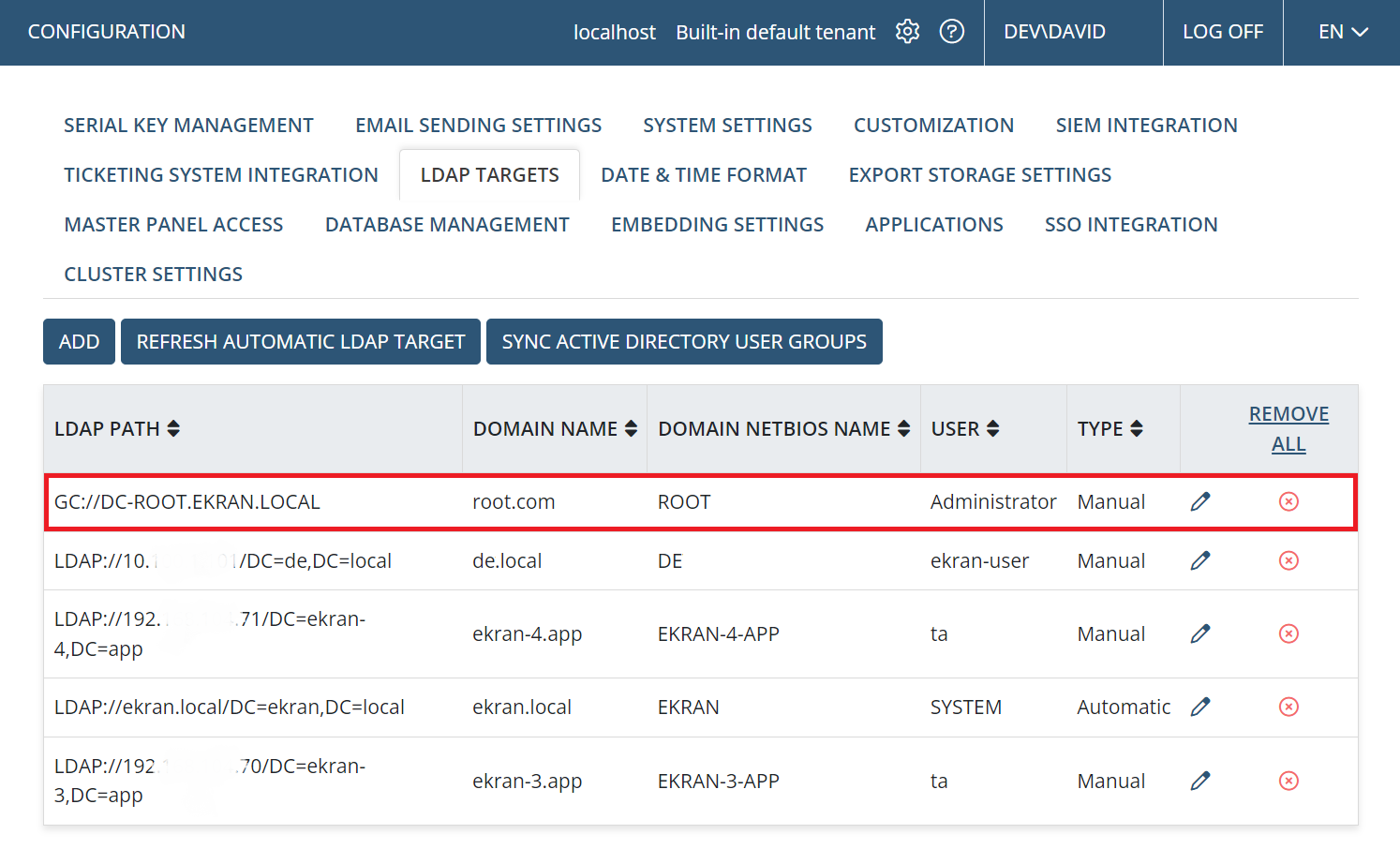Delete the de.local LDAP target
The image size is (1400, 849).
(1288, 560)
